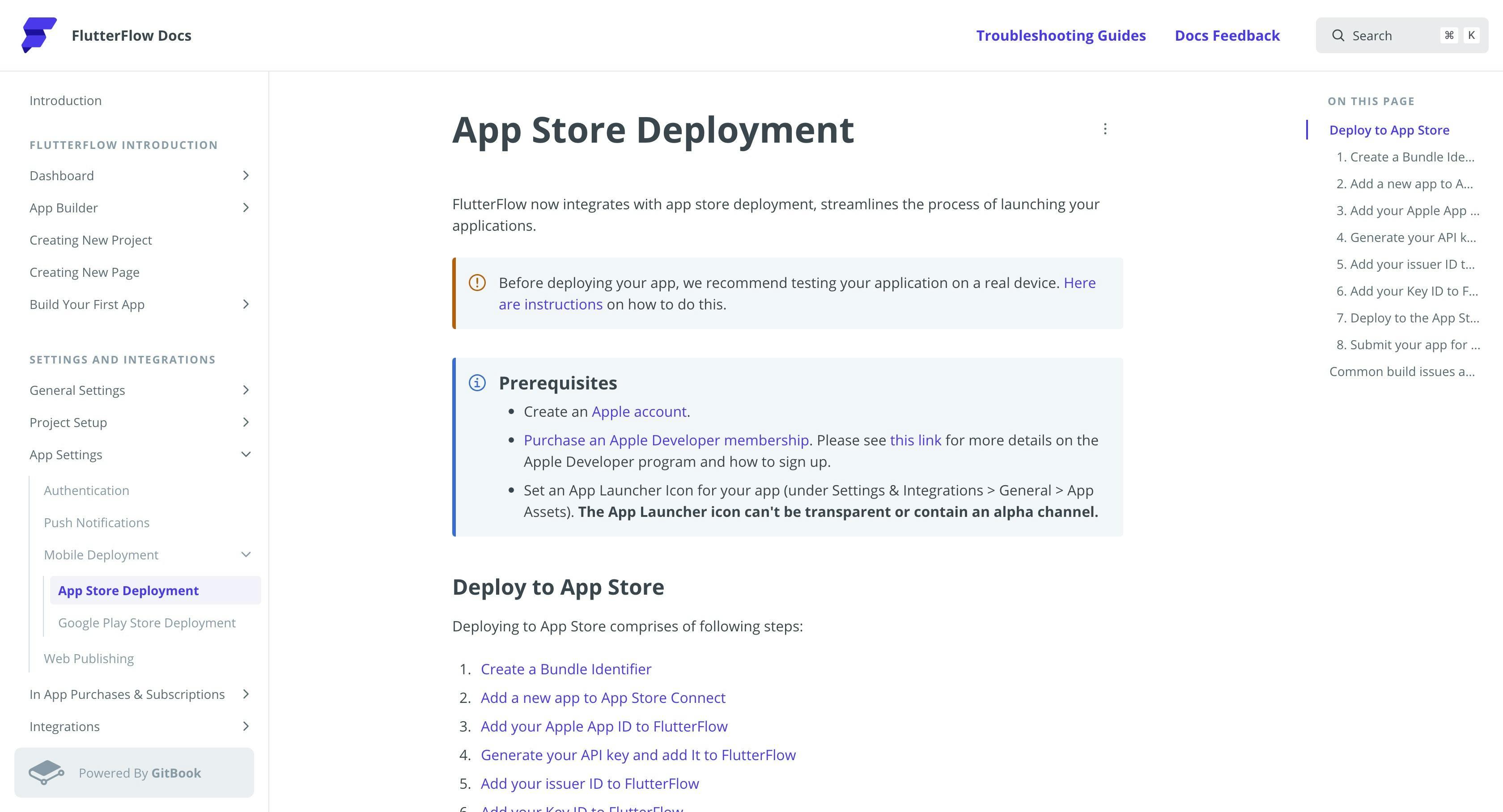Select '7. Deploy to the App St...' outline entry

[x=1407, y=318]
